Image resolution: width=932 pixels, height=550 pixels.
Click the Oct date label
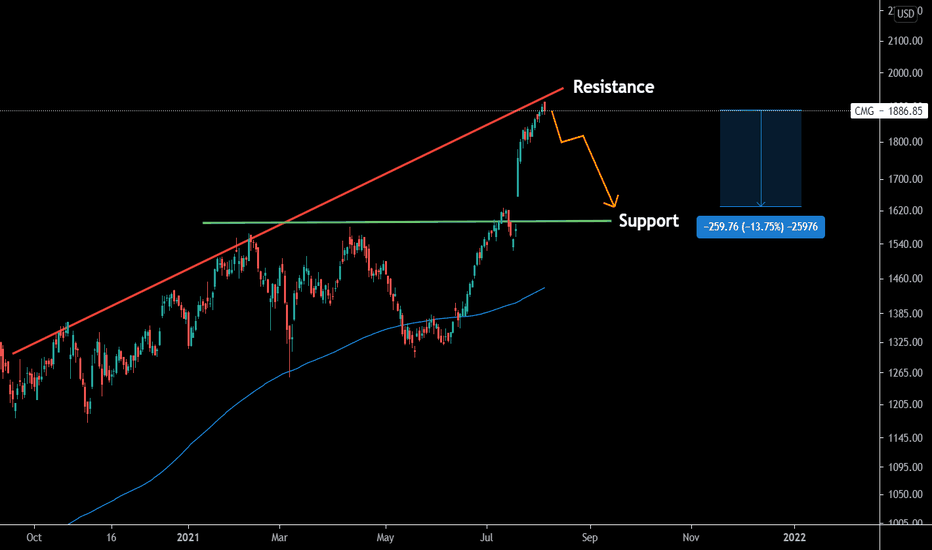pos(34,538)
